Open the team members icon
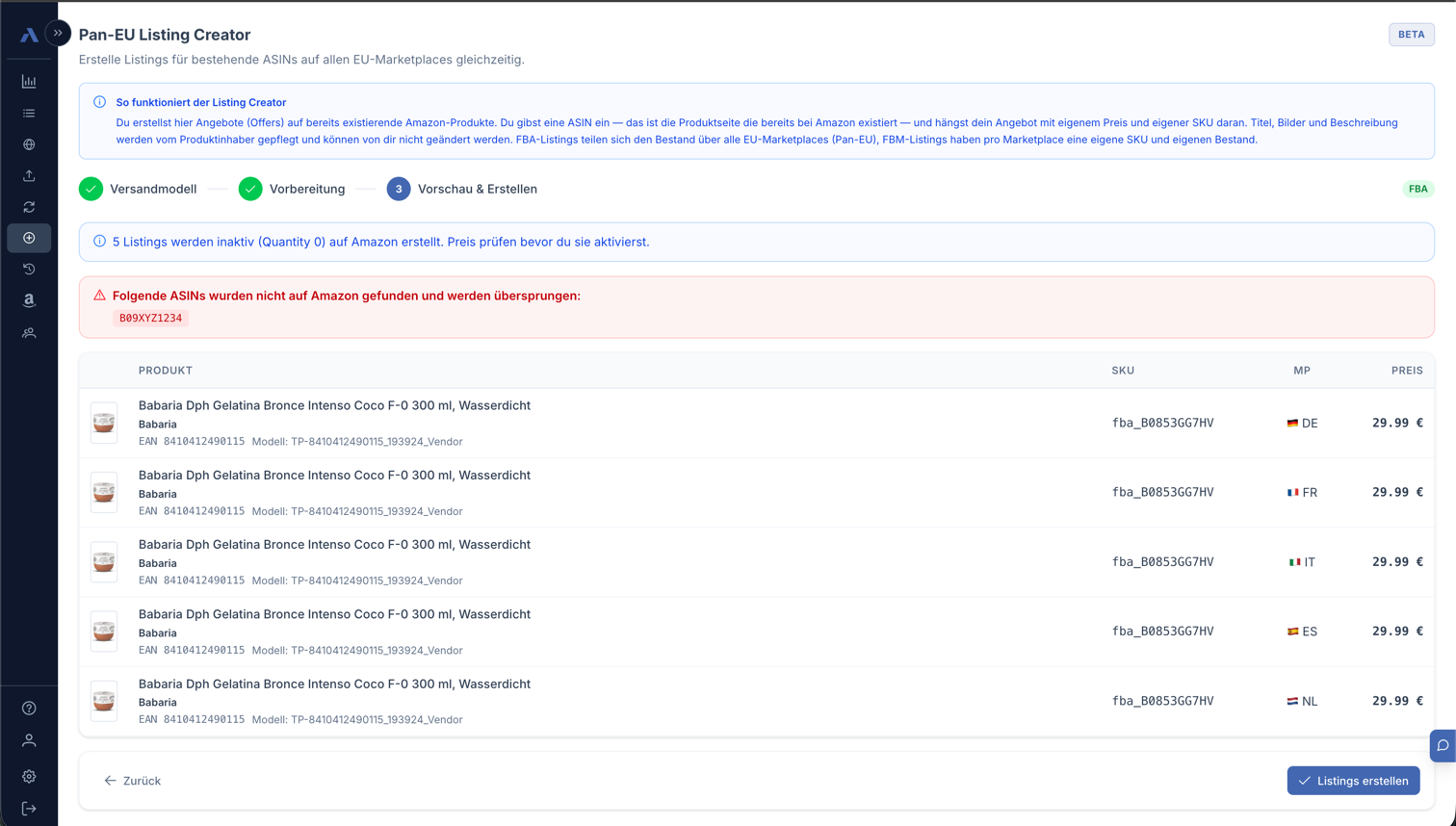 [x=29, y=332]
